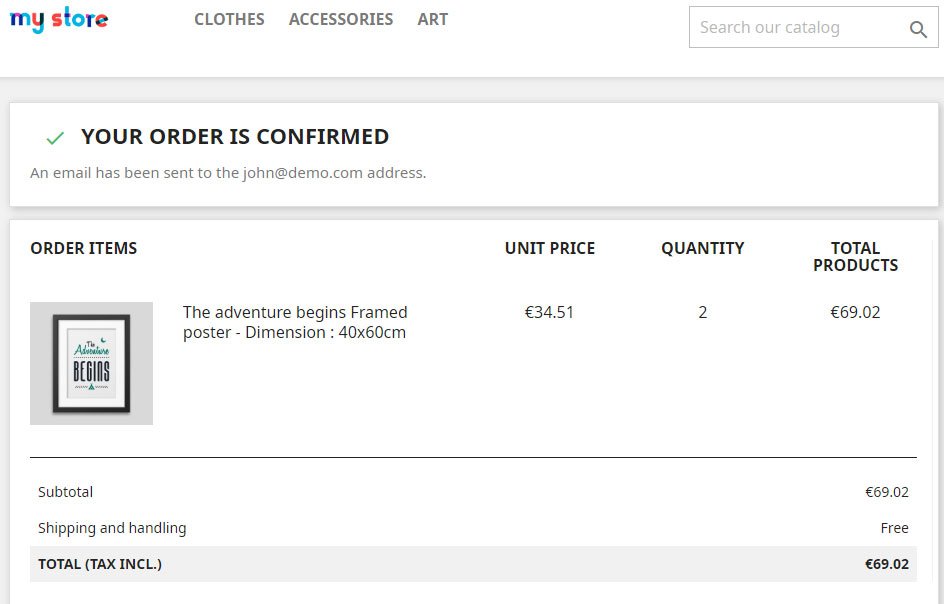This screenshot has height=604, width=944.
Task: Click the Quantity column header
Action: click(x=703, y=248)
